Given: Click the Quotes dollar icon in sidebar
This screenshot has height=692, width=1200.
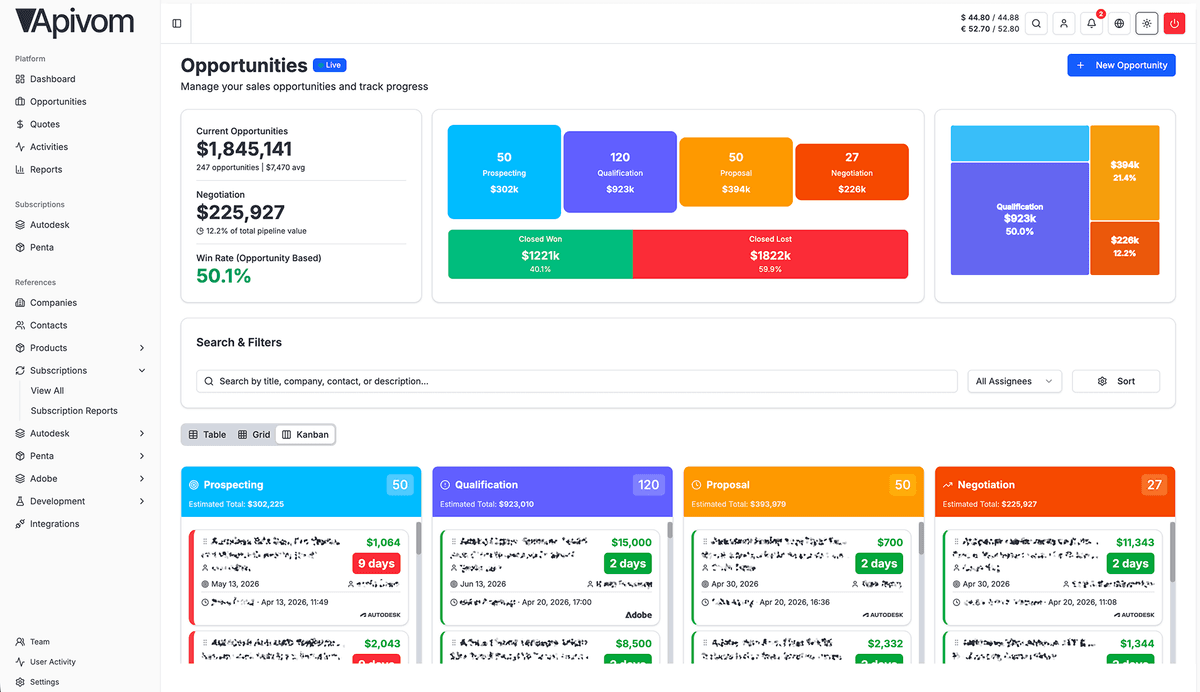Looking at the screenshot, I should [20, 124].
